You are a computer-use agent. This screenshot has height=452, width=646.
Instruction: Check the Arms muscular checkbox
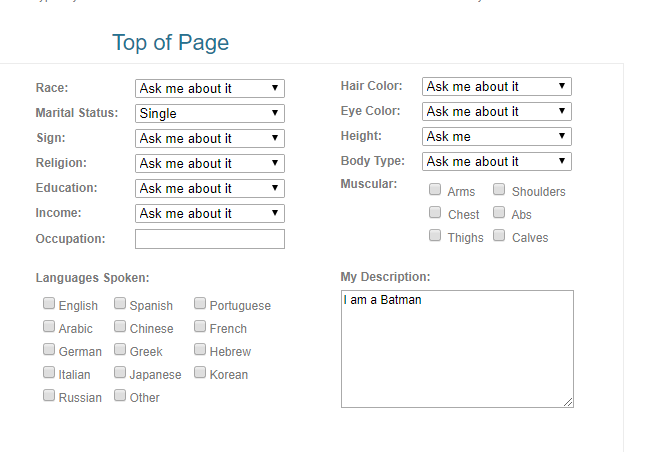(x=435, y=190)
